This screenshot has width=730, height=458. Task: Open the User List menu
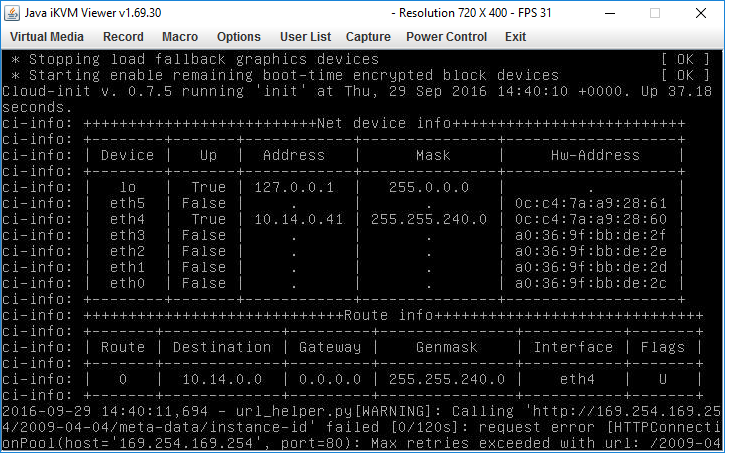tap(305, 37)
